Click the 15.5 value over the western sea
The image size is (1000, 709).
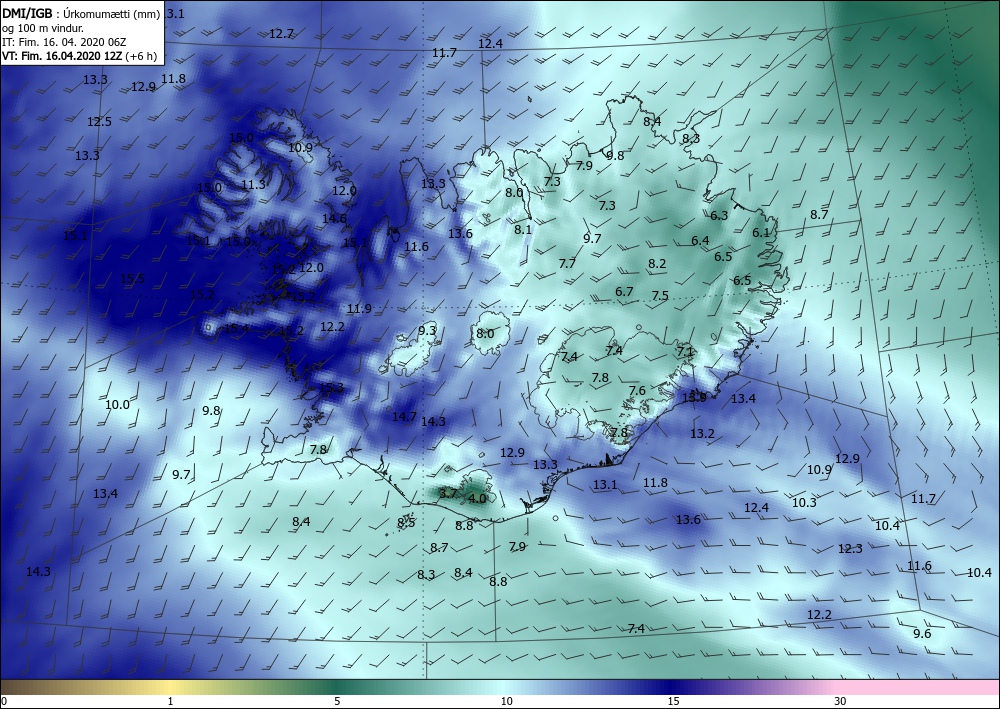tap(132, 279)
